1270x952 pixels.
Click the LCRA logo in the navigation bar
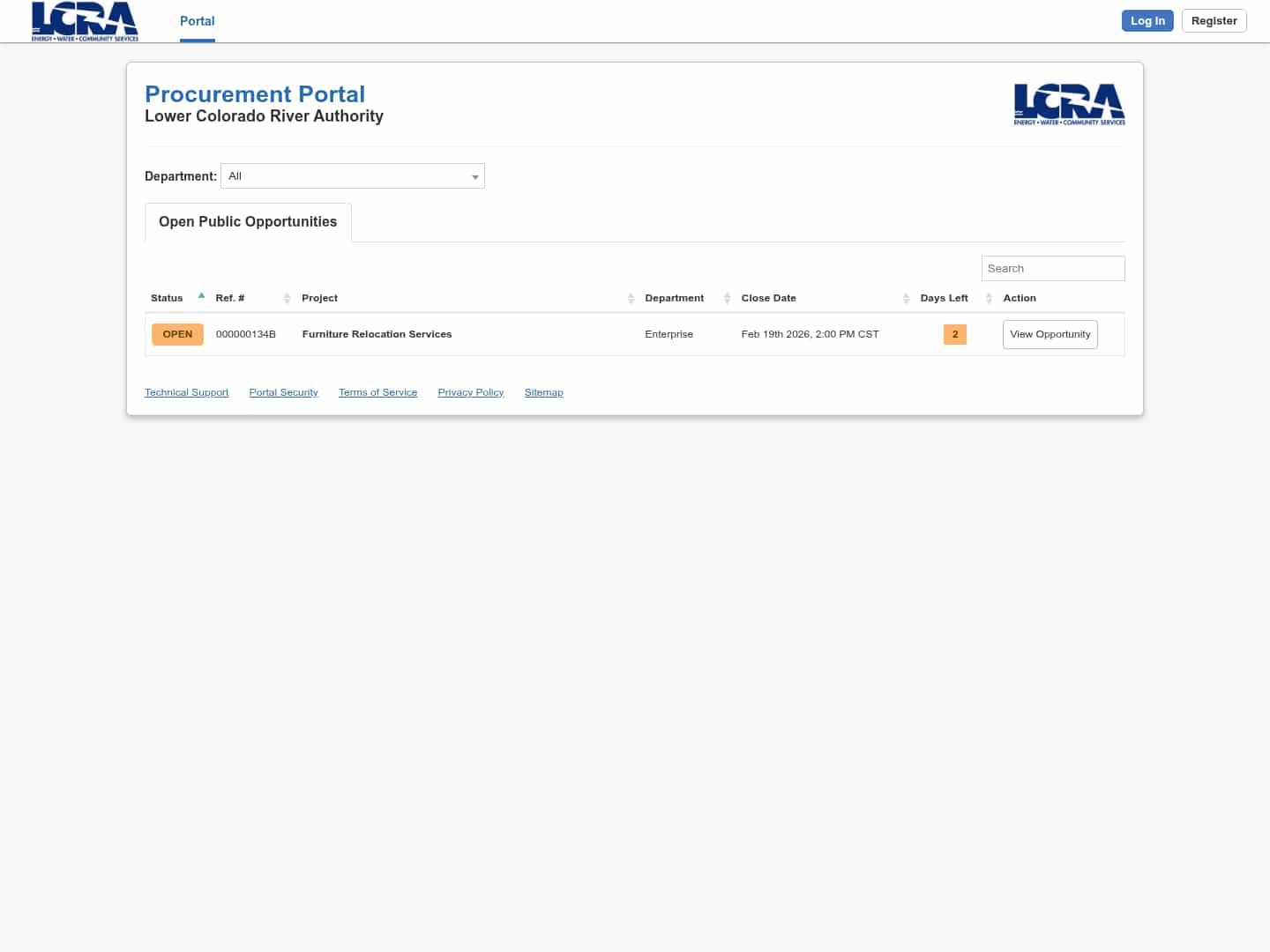[x=84, y=21]
